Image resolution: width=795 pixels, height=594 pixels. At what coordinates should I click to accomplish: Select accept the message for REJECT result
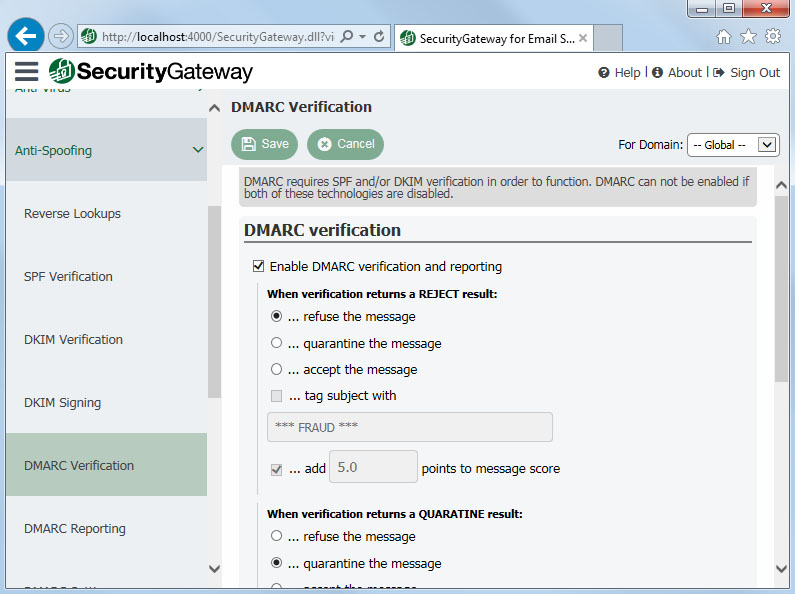(276, 369)
